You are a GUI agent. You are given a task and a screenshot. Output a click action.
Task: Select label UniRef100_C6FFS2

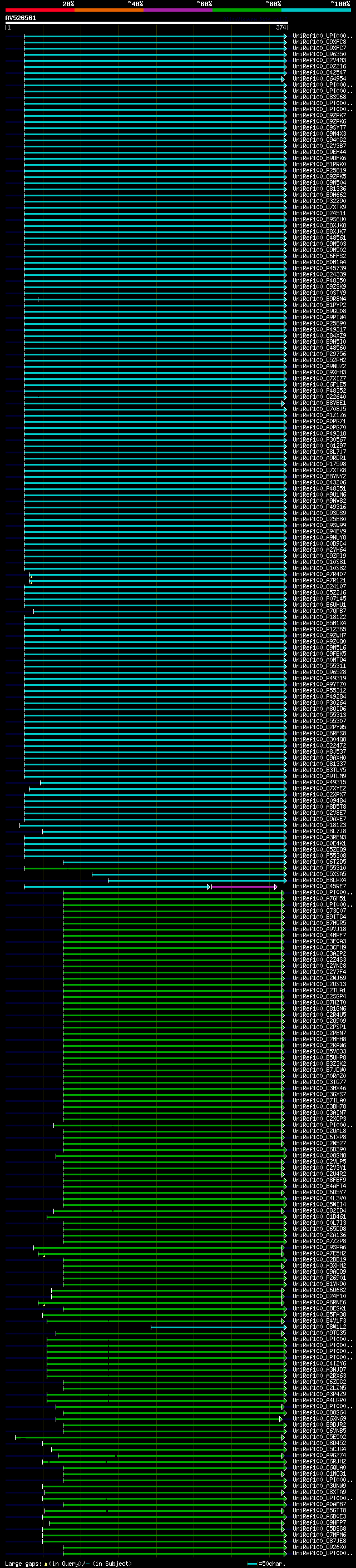319,256
